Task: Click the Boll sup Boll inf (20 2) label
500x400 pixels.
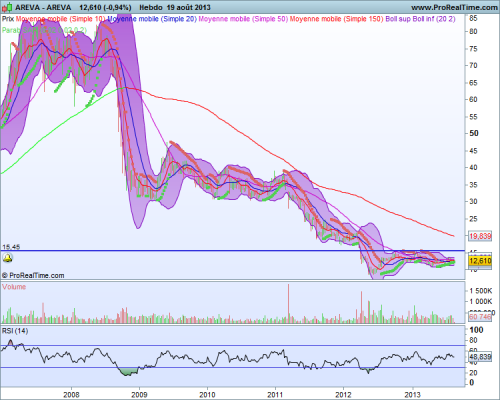Action: point(420,19)
